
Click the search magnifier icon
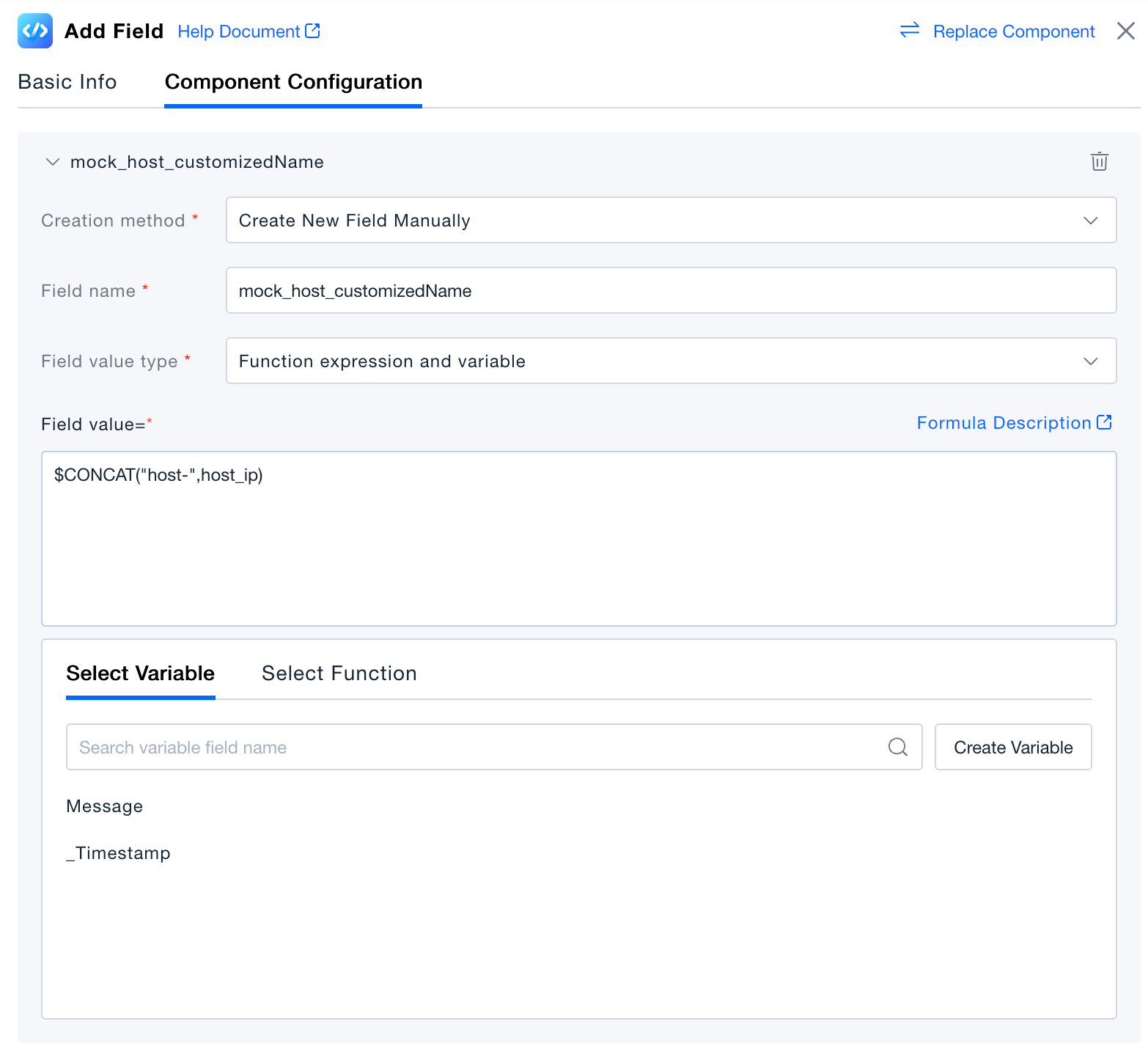[897, 747]
